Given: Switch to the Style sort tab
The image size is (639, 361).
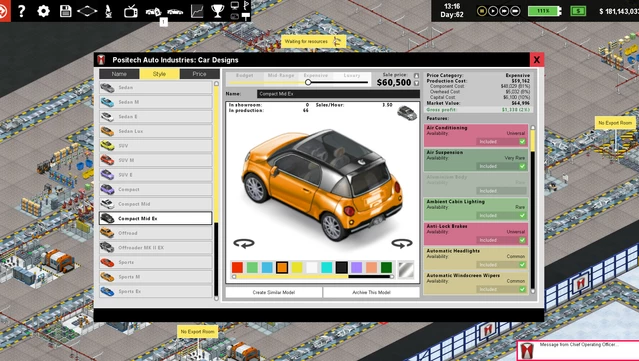Looking at the screenshot, I should click(x=159, y=74).
